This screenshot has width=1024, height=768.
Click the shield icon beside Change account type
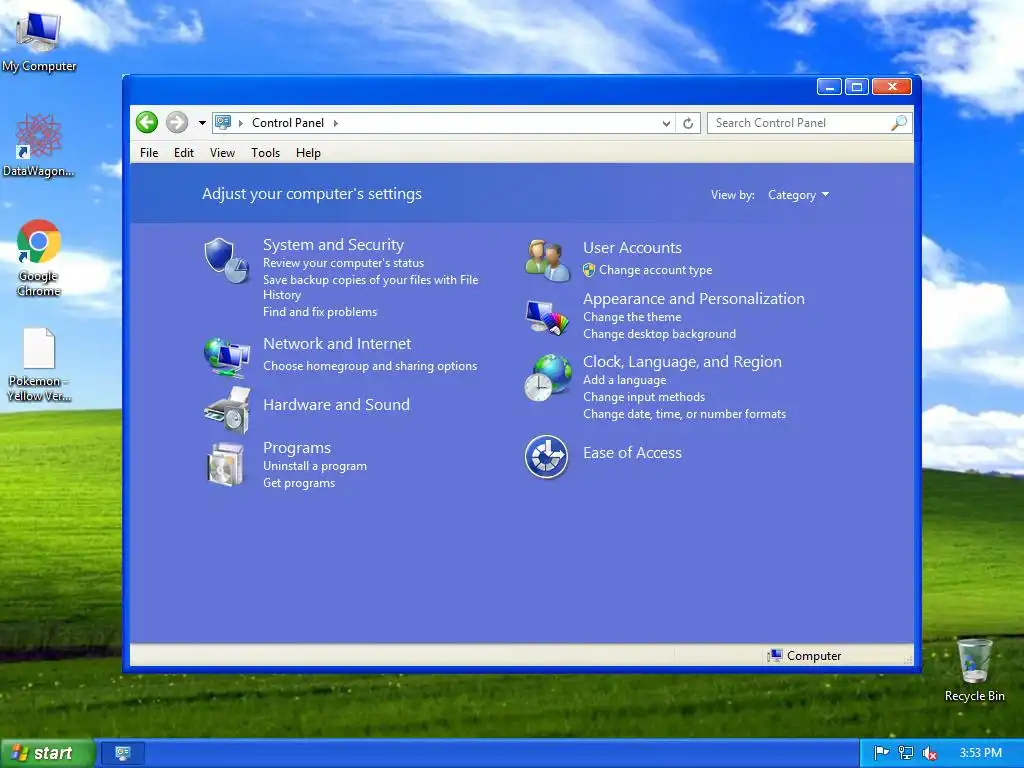pos(588,270)
